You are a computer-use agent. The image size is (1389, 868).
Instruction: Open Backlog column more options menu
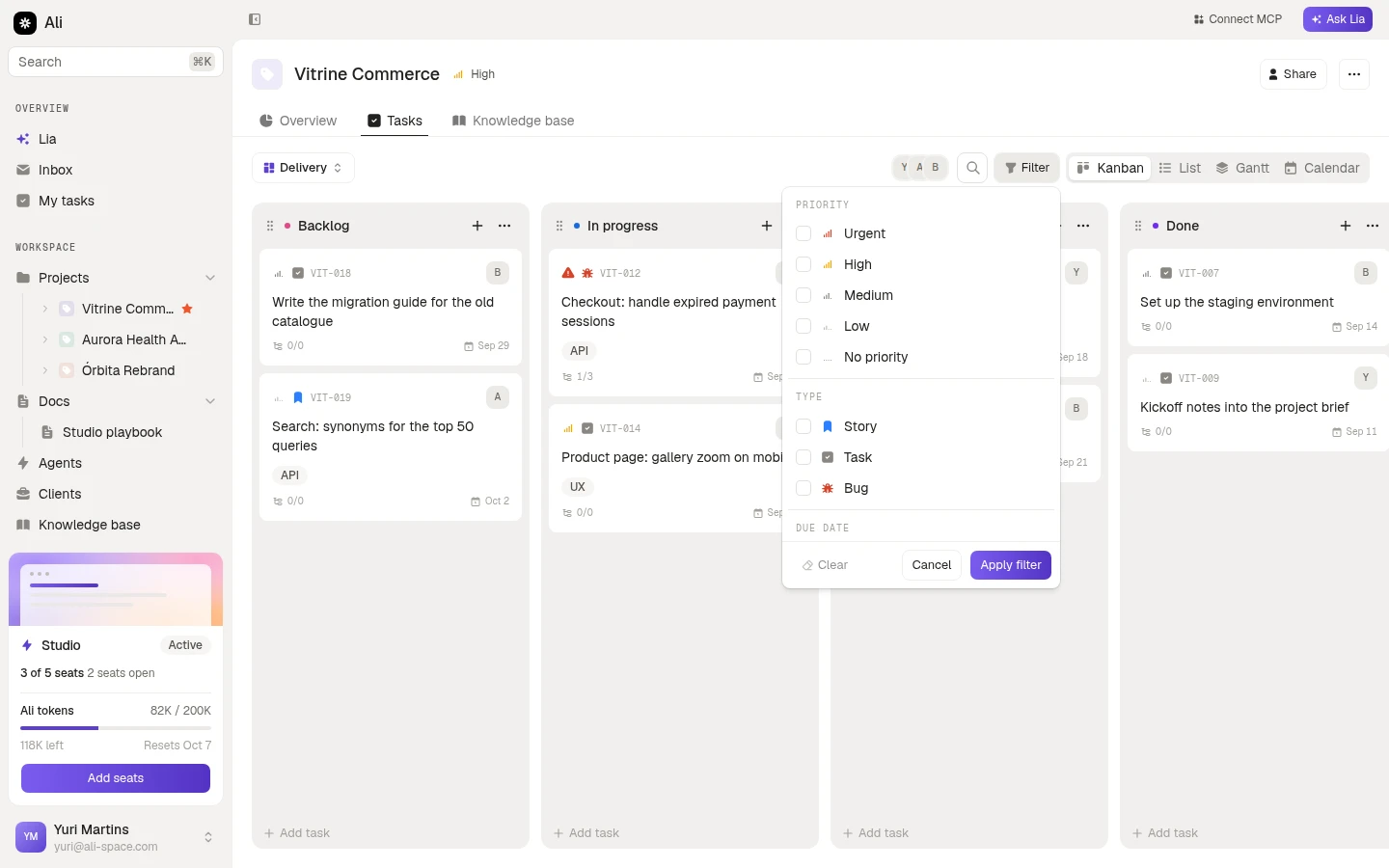point(504,226)
